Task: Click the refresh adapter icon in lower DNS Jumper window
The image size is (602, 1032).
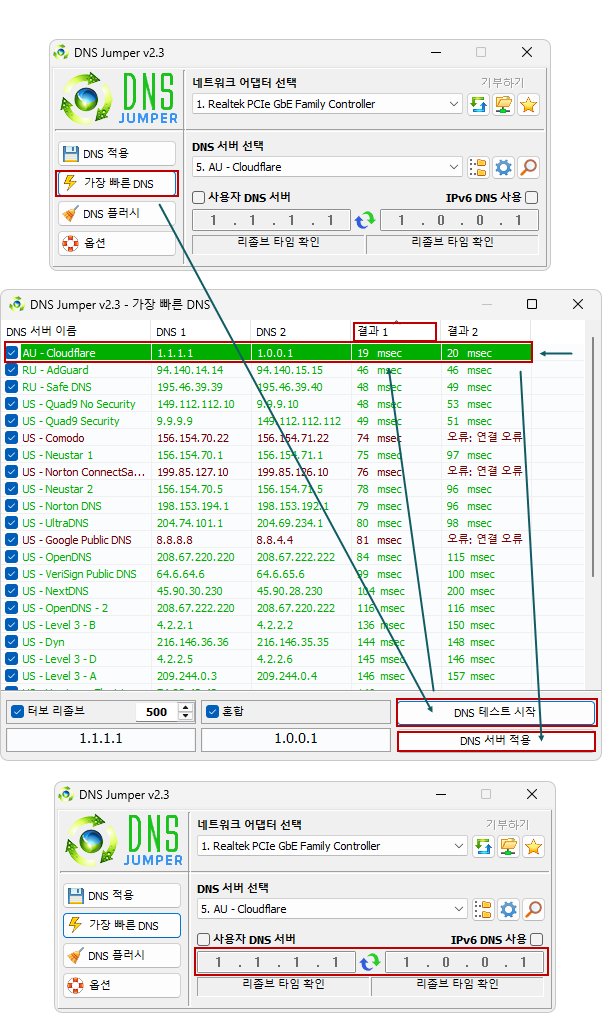Action: 484,846
